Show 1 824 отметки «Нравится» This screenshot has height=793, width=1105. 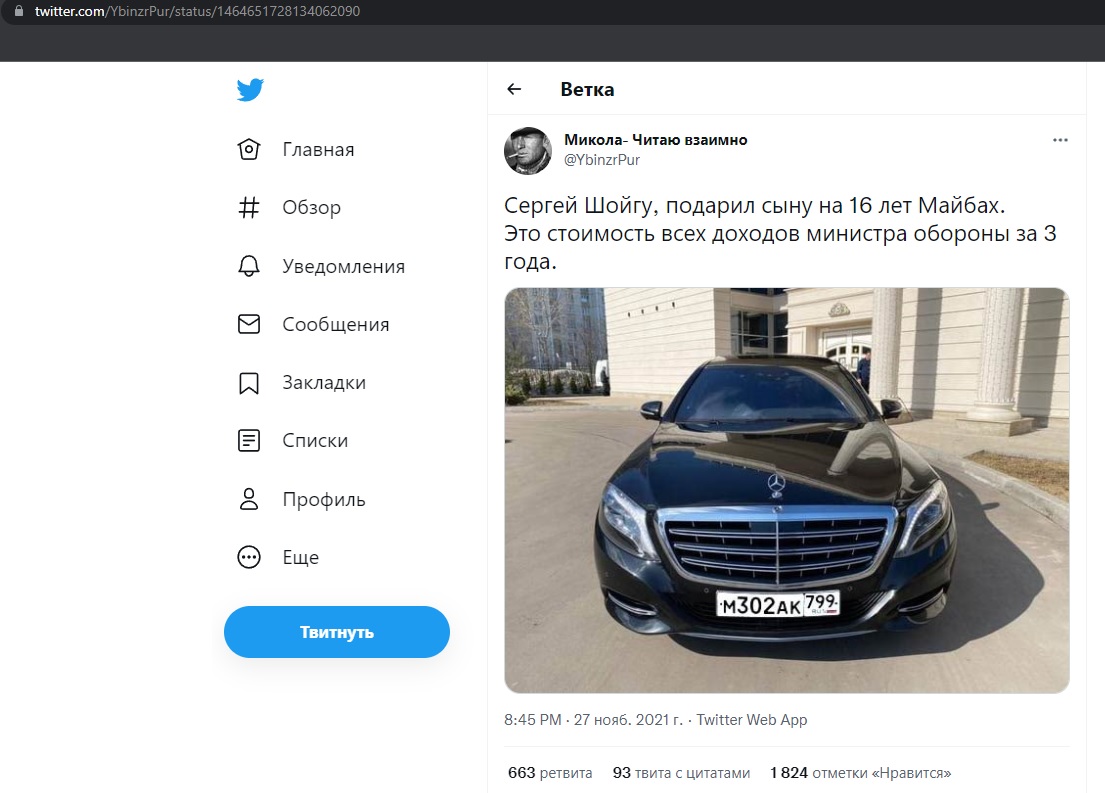coord(860,773)
